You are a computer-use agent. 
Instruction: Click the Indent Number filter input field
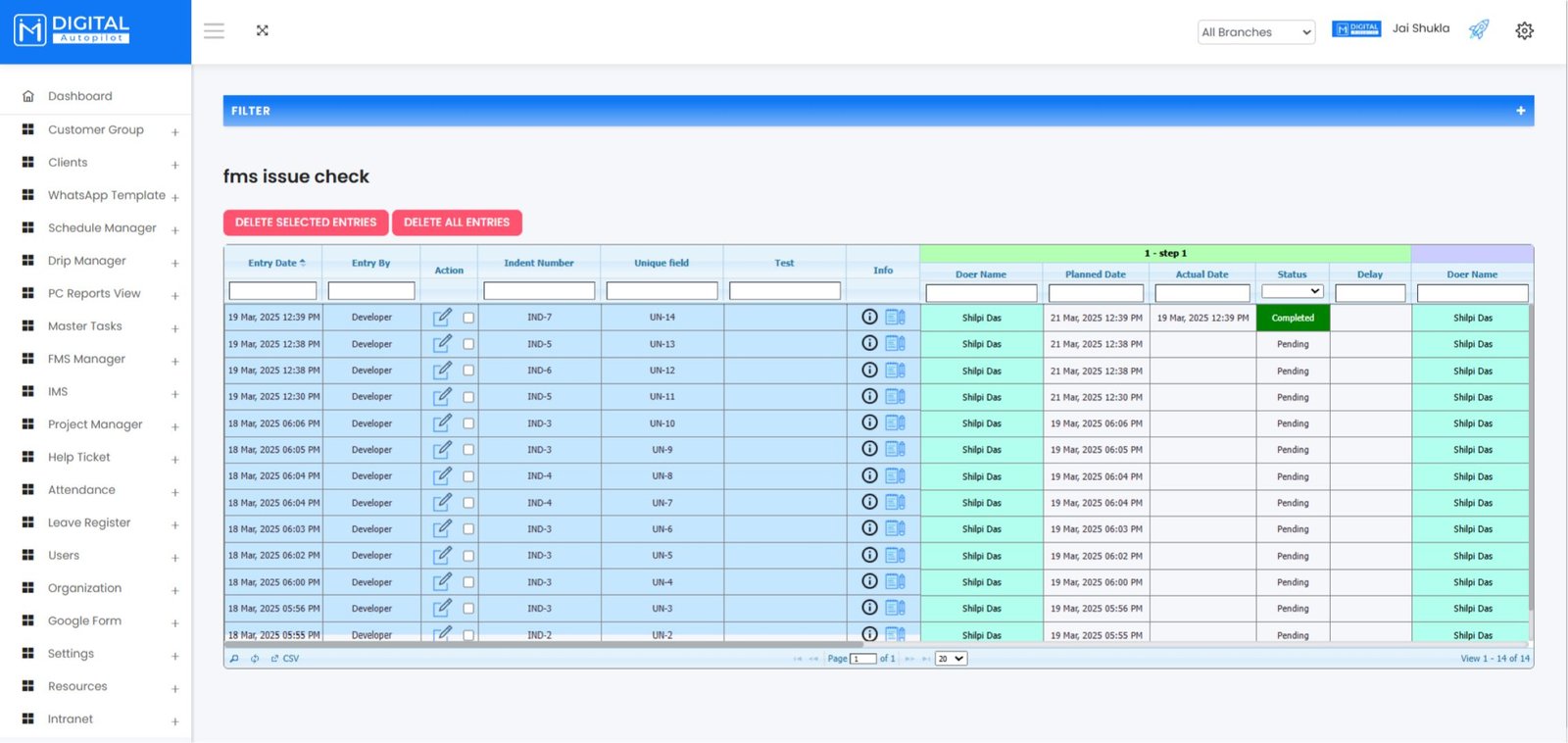click(x=539, y=292)
